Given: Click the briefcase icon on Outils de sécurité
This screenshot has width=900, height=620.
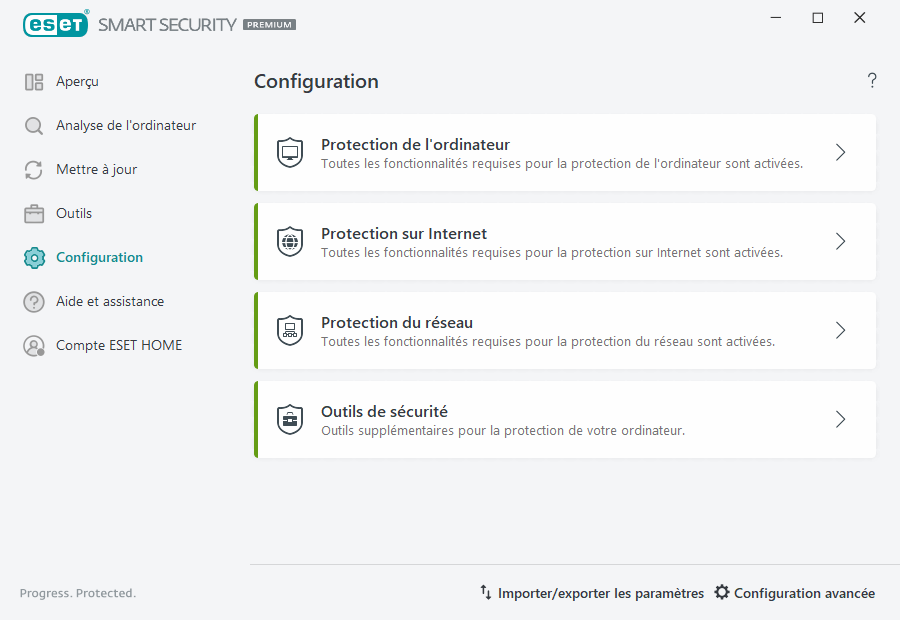Looking at the screenshot, I should pos(290,419).
